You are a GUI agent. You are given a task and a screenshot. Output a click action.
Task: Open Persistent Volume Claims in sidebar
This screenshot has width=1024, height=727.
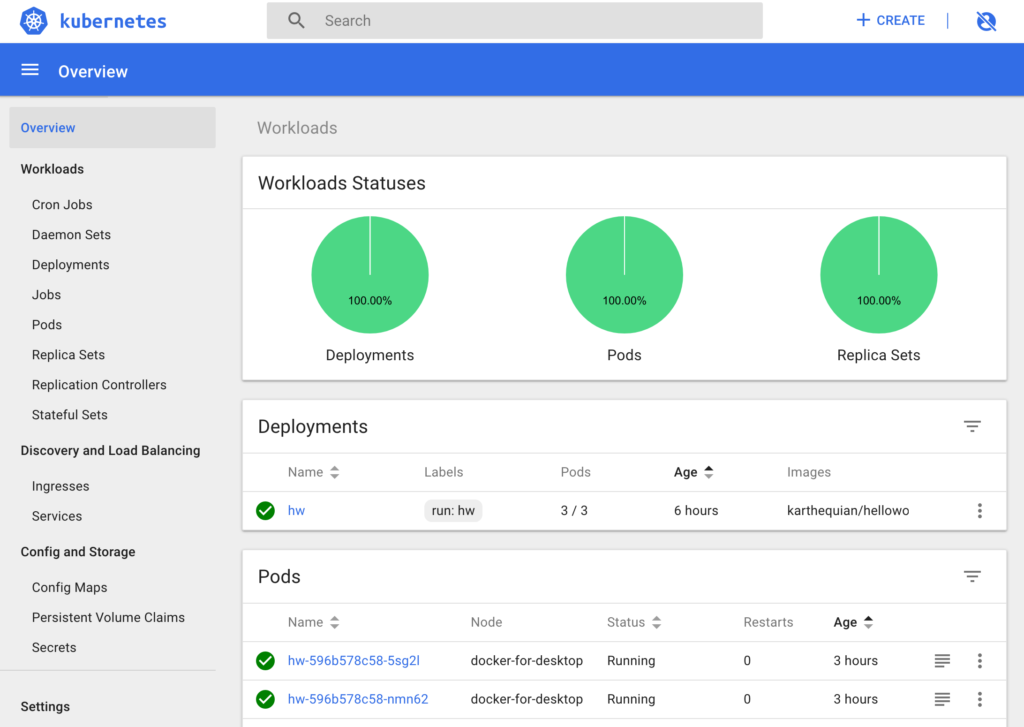pos(108,618)
